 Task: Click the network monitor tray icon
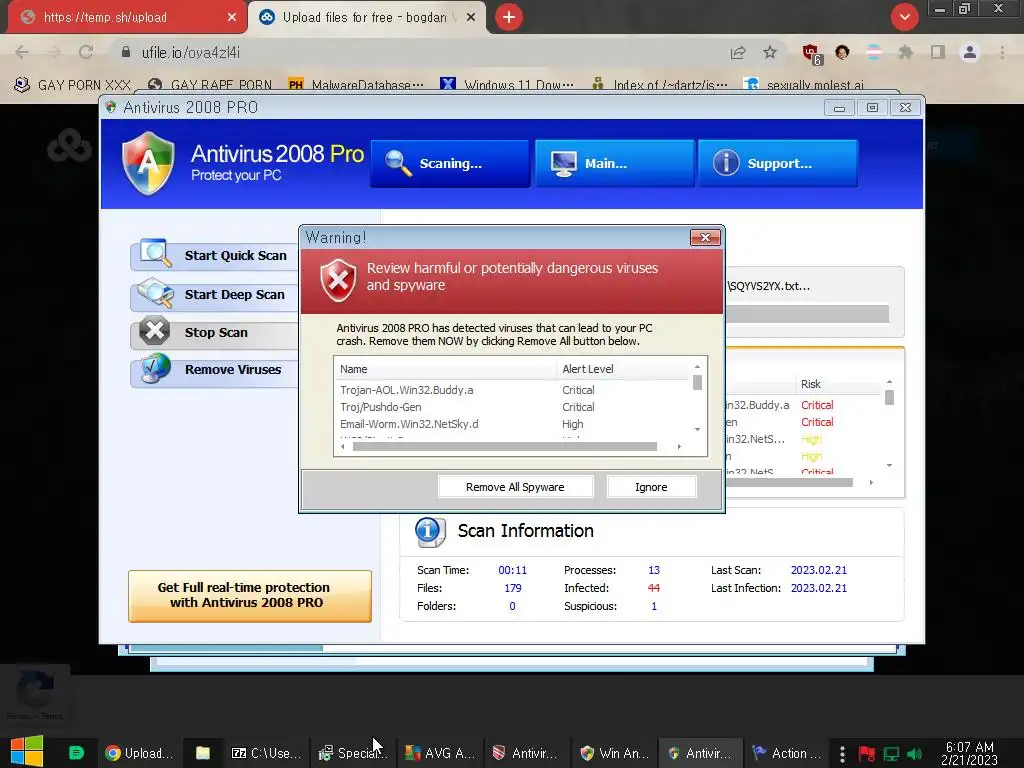pos(891,754)
